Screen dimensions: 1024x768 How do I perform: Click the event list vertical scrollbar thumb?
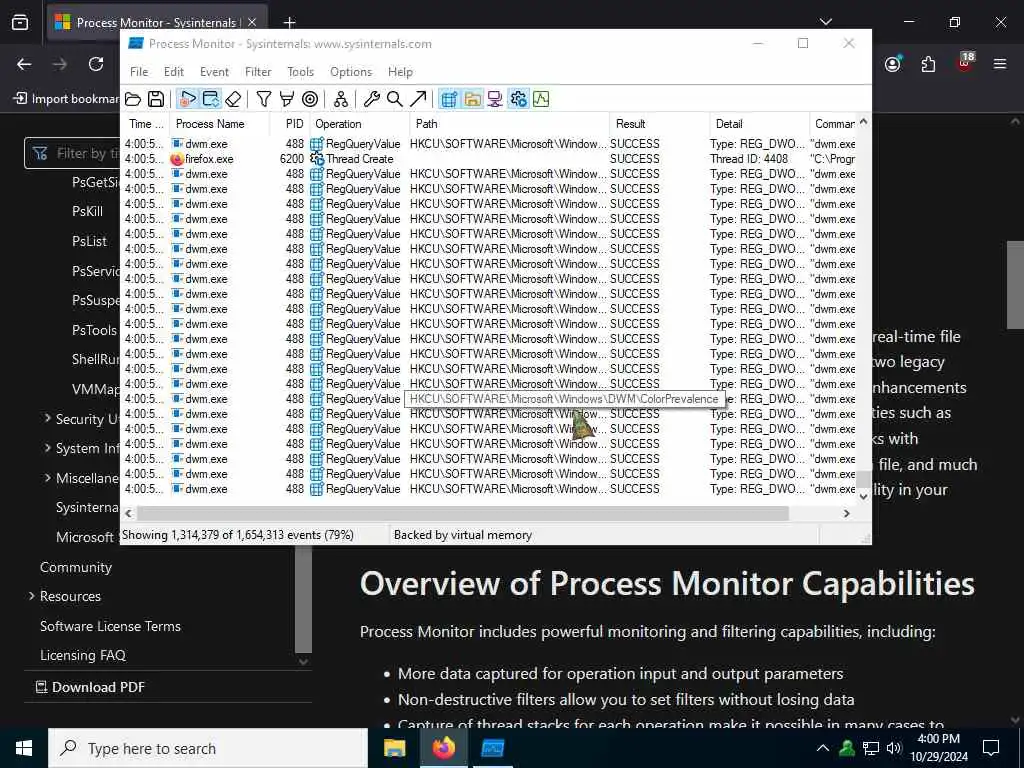tap(863, 479)
